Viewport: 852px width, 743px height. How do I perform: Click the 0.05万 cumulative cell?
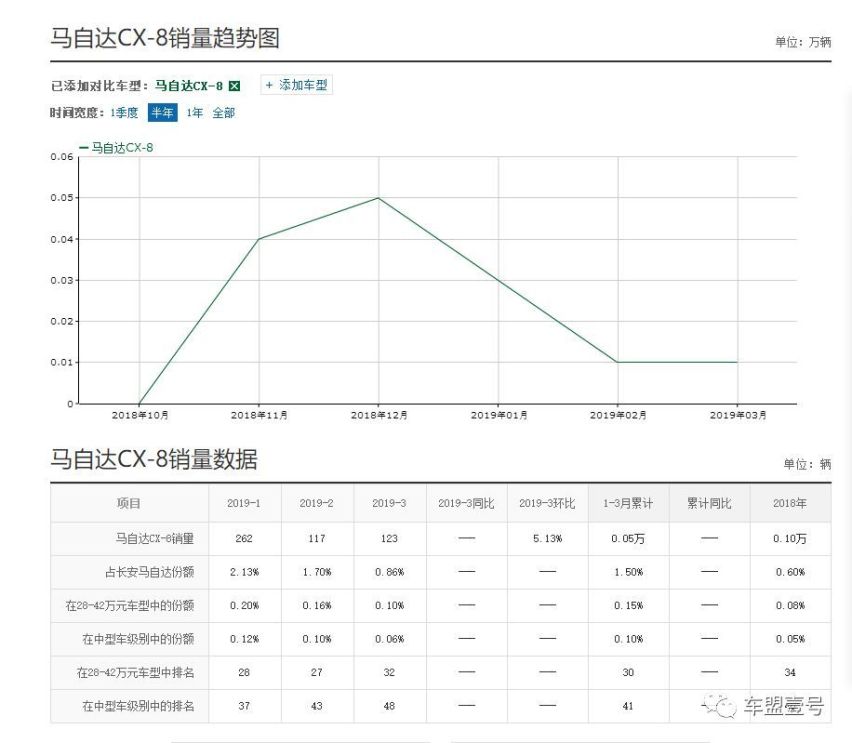628,539
